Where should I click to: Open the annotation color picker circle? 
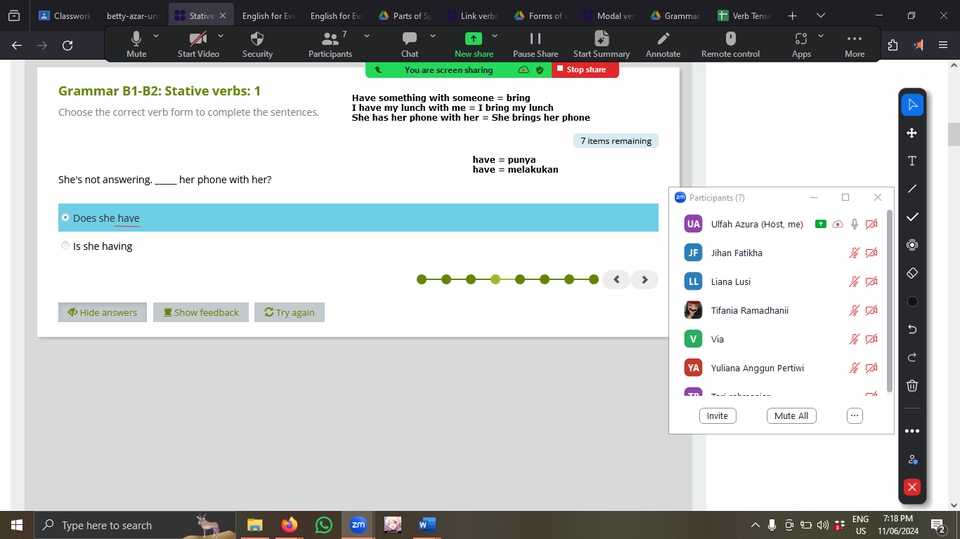pos(912,301)
